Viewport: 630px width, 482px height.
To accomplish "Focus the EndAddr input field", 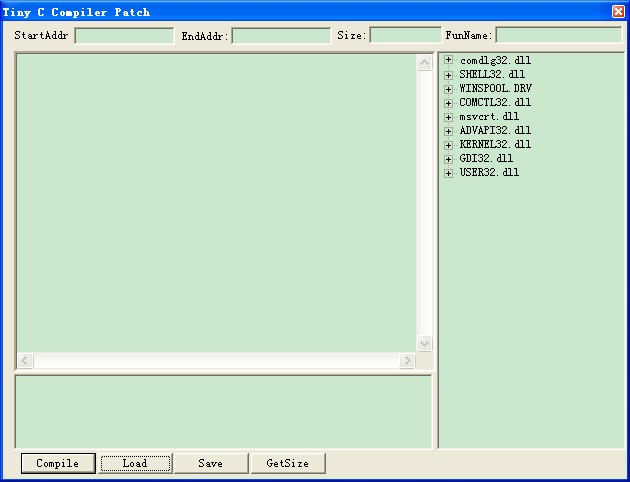I will pos(281,36).
